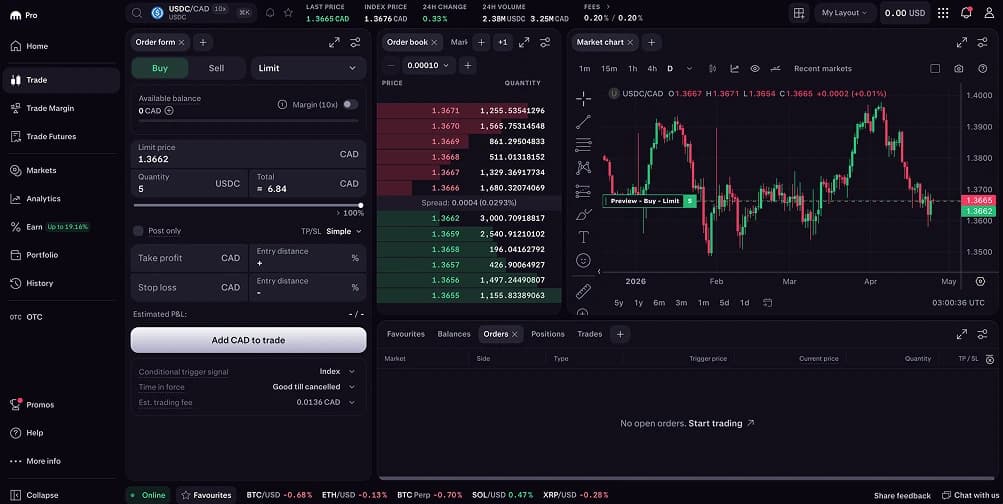Screen dimensions: 1003x504
Task: Click the Limit price input field
Action: click(x=248, y=154)
